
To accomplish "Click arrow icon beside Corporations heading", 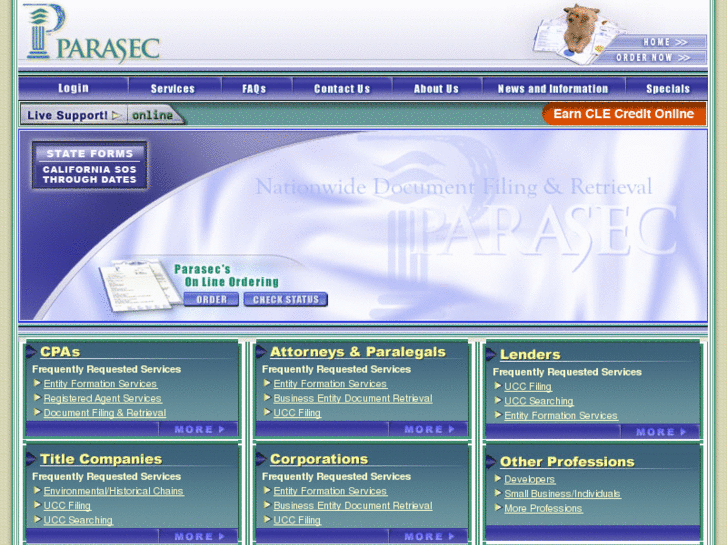I will click(261, 459).
